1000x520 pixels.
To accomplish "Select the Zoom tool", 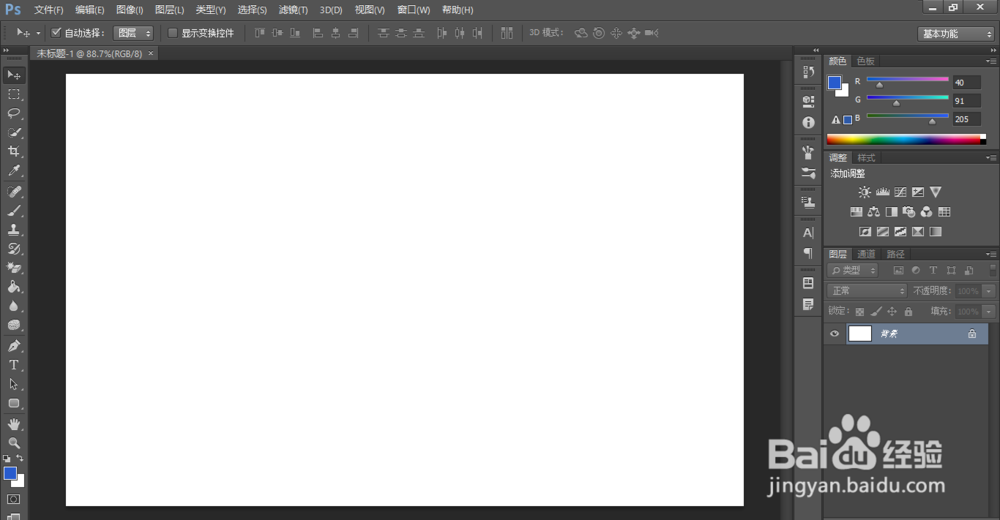I will [13, 443].
